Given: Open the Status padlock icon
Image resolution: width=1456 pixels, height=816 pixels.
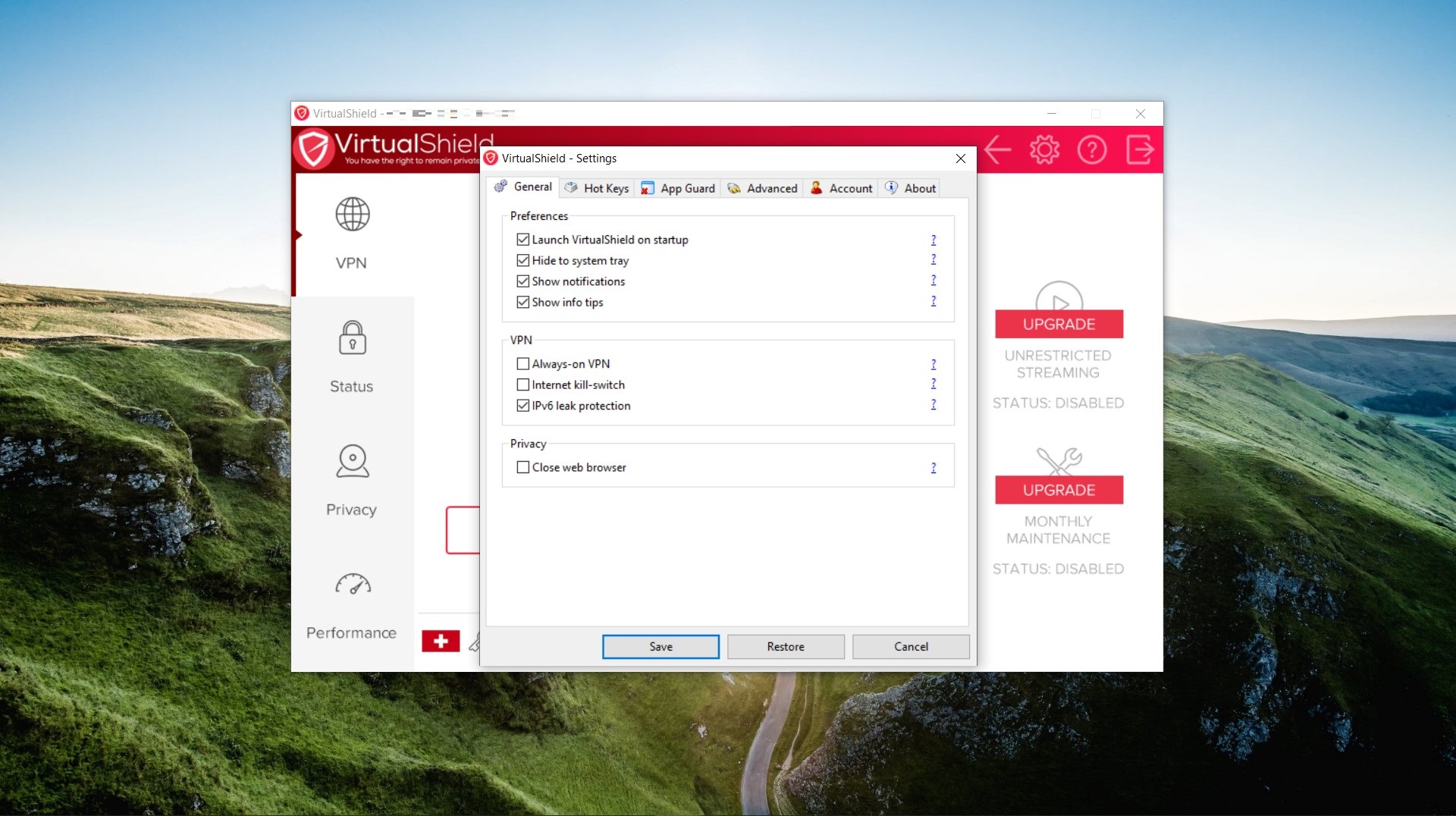Looking at the screenshot, I should [352, 337].
